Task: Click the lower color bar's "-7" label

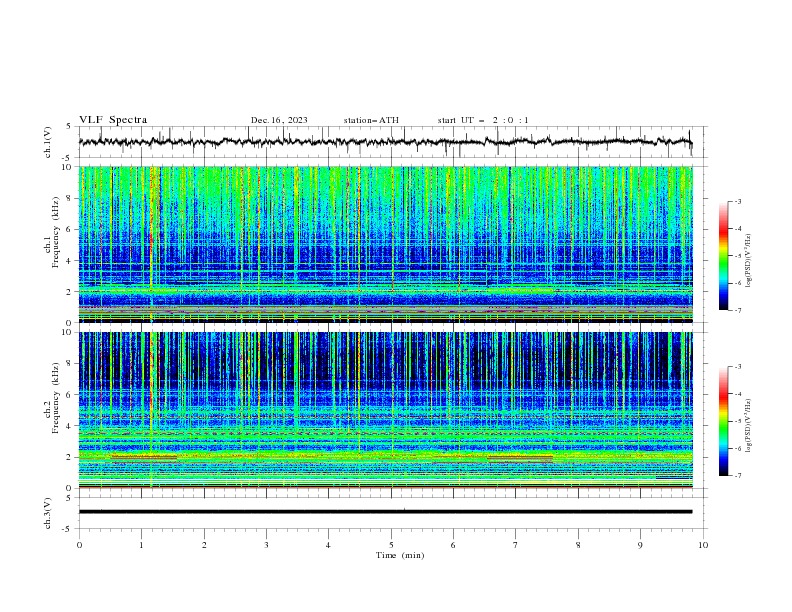Action: tap(737, 476)
